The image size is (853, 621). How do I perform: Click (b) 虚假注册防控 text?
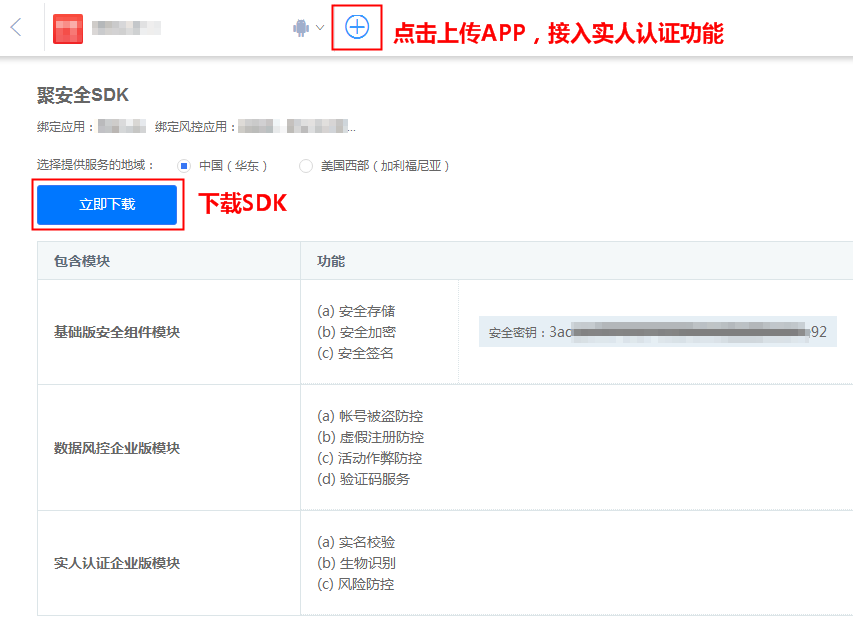370,437
